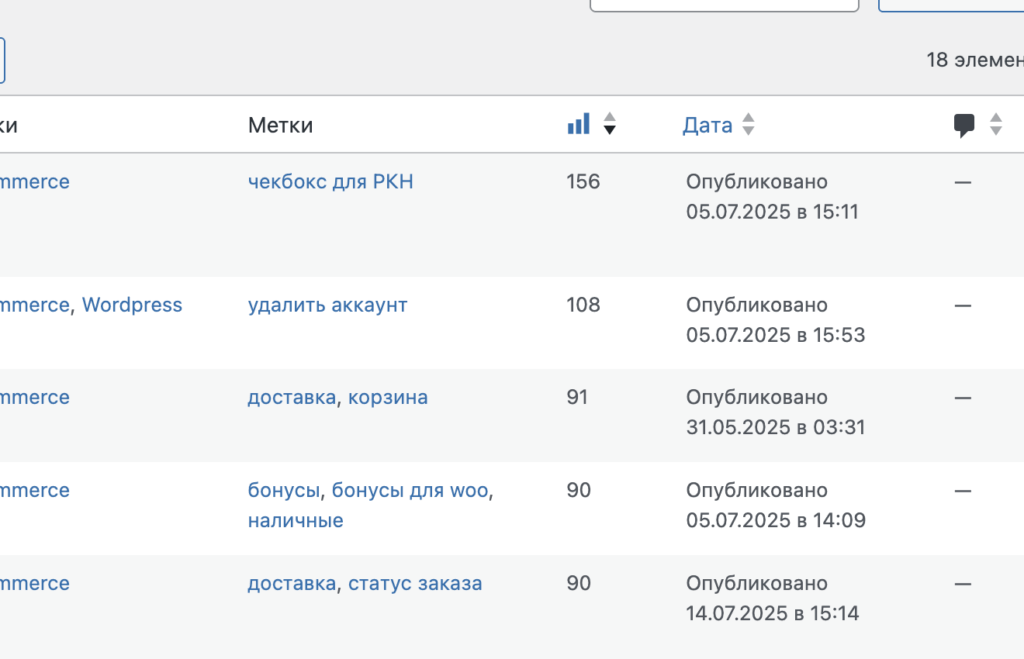Sort the table by Дата column
The width and height of the screenshot is (1024, 659).
(x=707, y=125)
